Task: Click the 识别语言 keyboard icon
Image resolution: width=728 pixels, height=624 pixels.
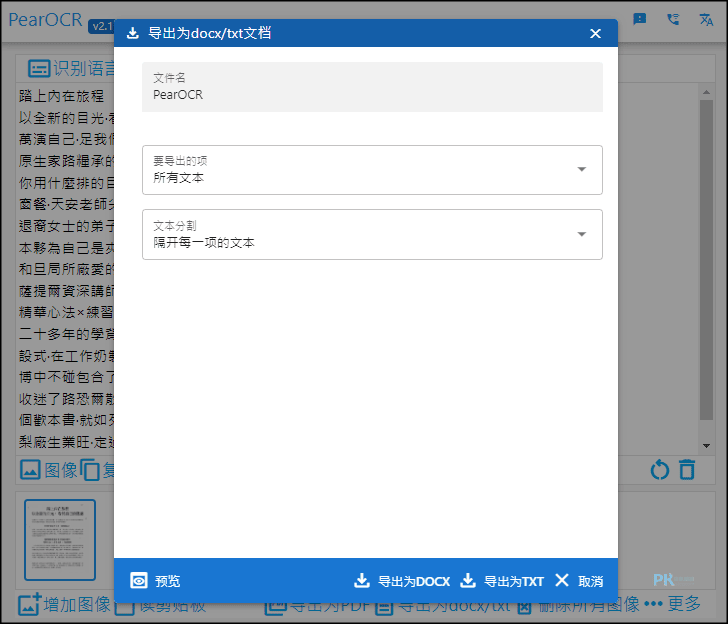Action: click(x=39, y=69)
